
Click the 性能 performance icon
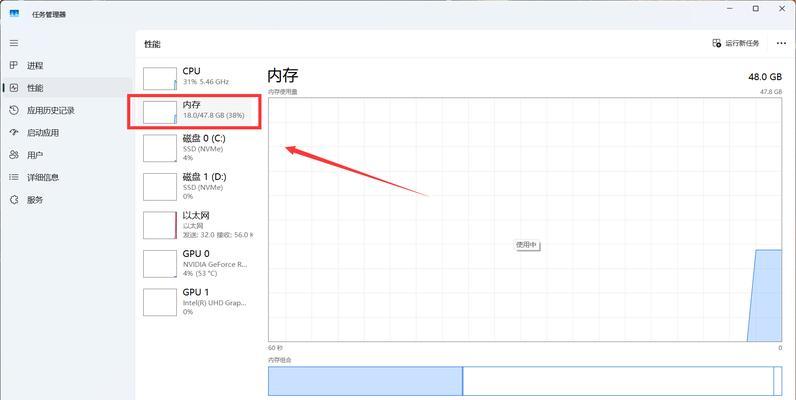point(14,88)
